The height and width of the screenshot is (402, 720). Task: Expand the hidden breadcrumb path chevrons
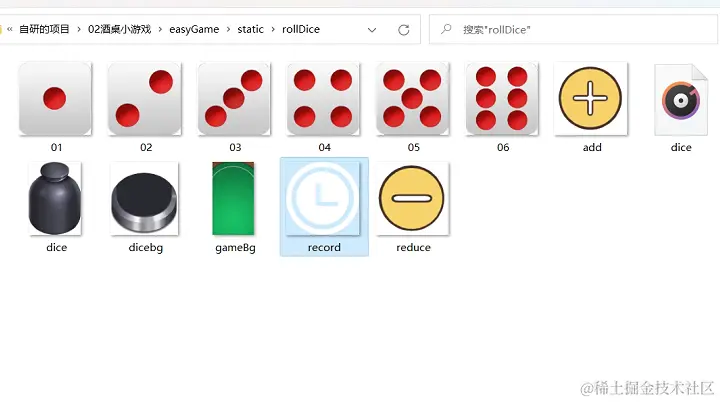(10, 29)
